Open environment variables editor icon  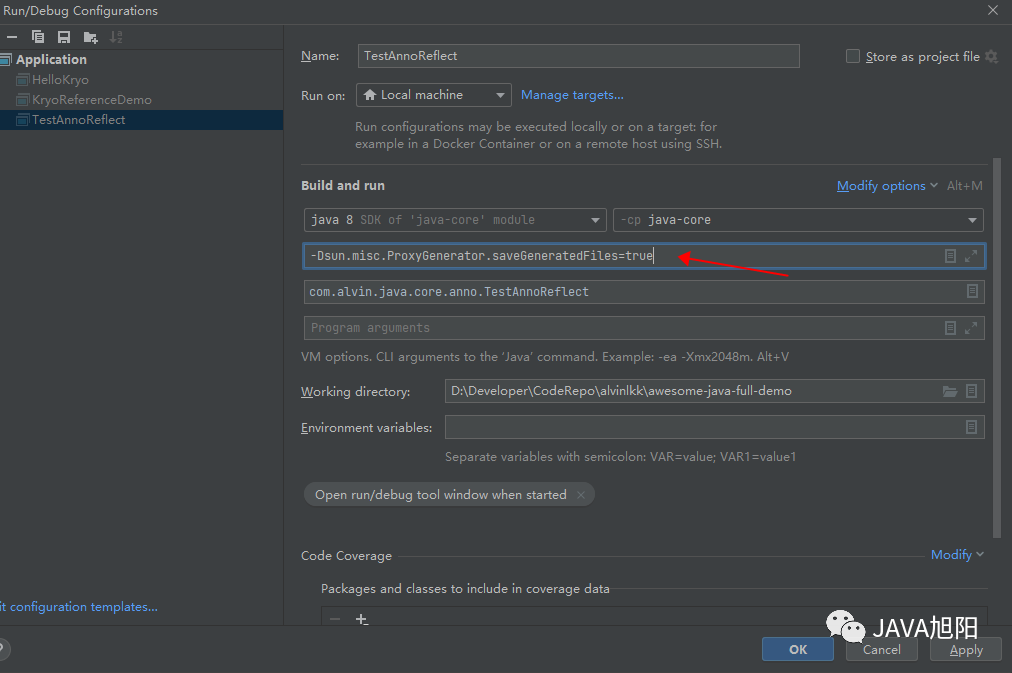click(971, 427)
